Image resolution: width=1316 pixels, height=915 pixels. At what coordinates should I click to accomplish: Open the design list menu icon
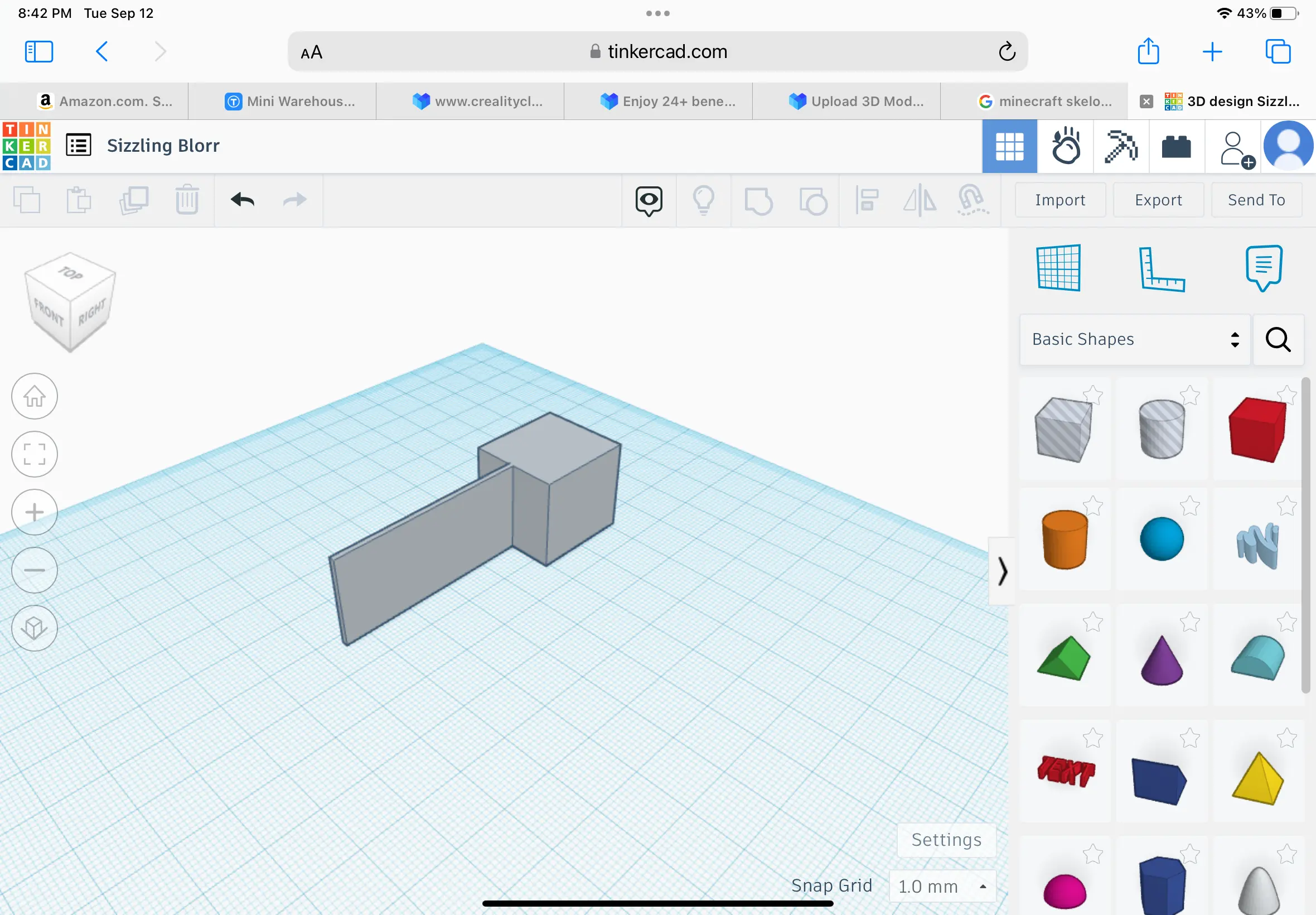79,145
